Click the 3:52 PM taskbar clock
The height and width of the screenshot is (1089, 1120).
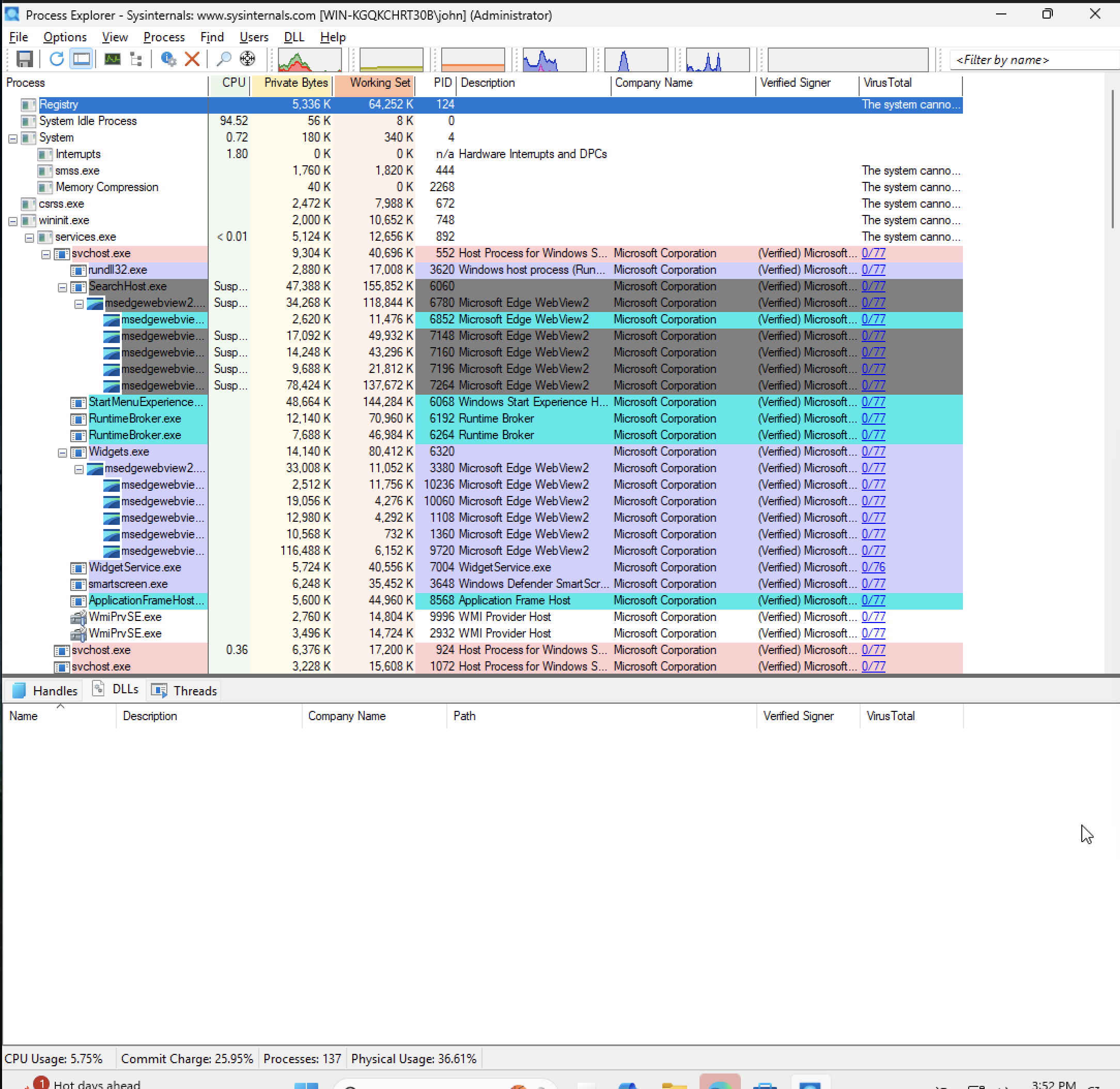(x=1054, y=1084)
